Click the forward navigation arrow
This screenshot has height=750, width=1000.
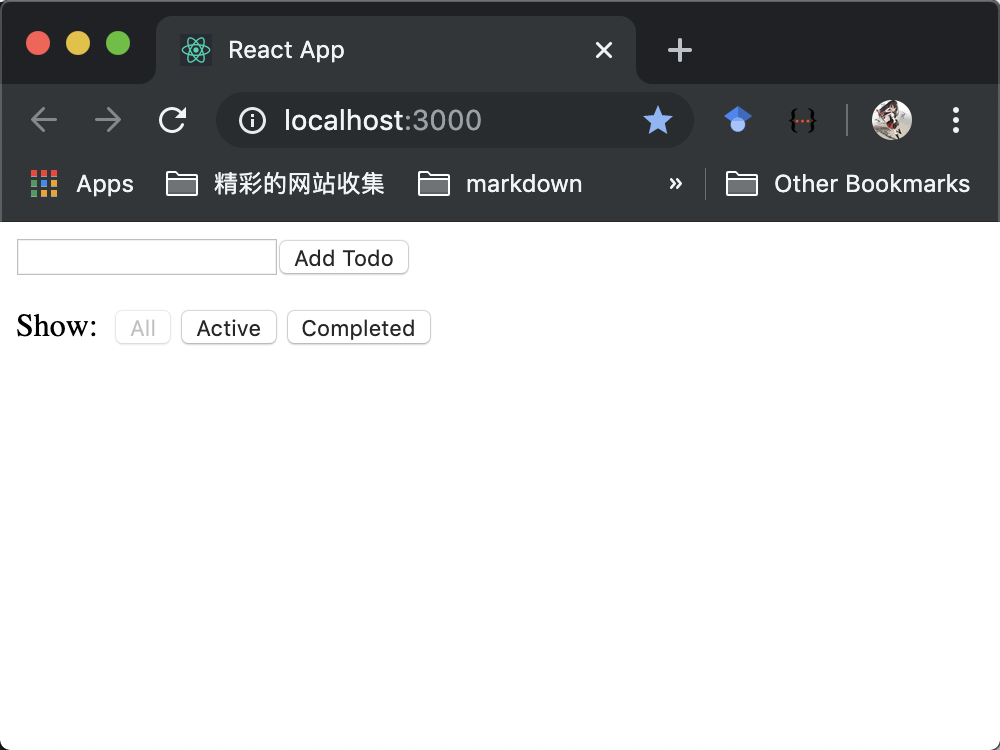pos(108,120)
